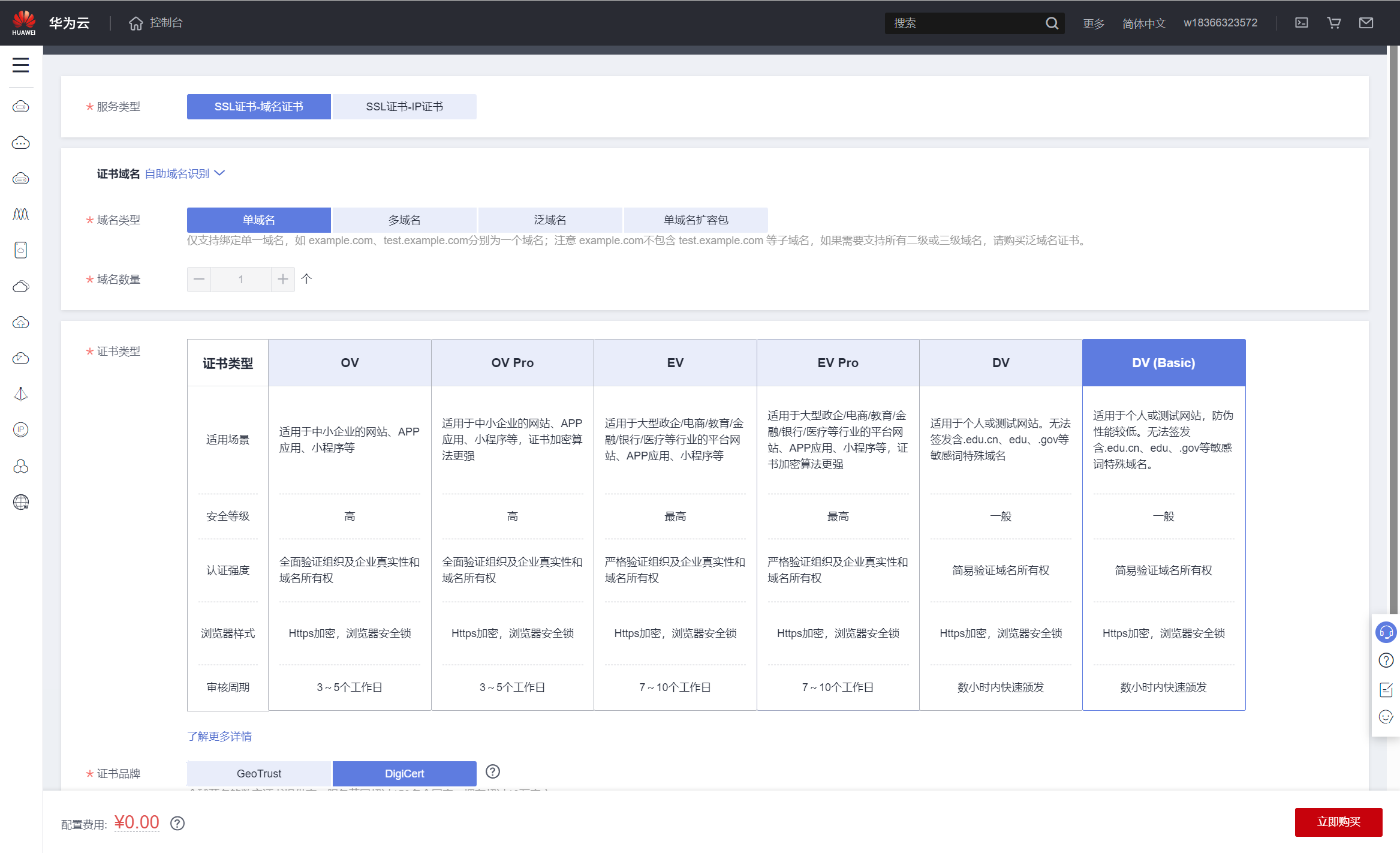Click 立即购买 button
Image resolution: width=1400 pixels, height=853 pixels.
[x=1338, y=822]
